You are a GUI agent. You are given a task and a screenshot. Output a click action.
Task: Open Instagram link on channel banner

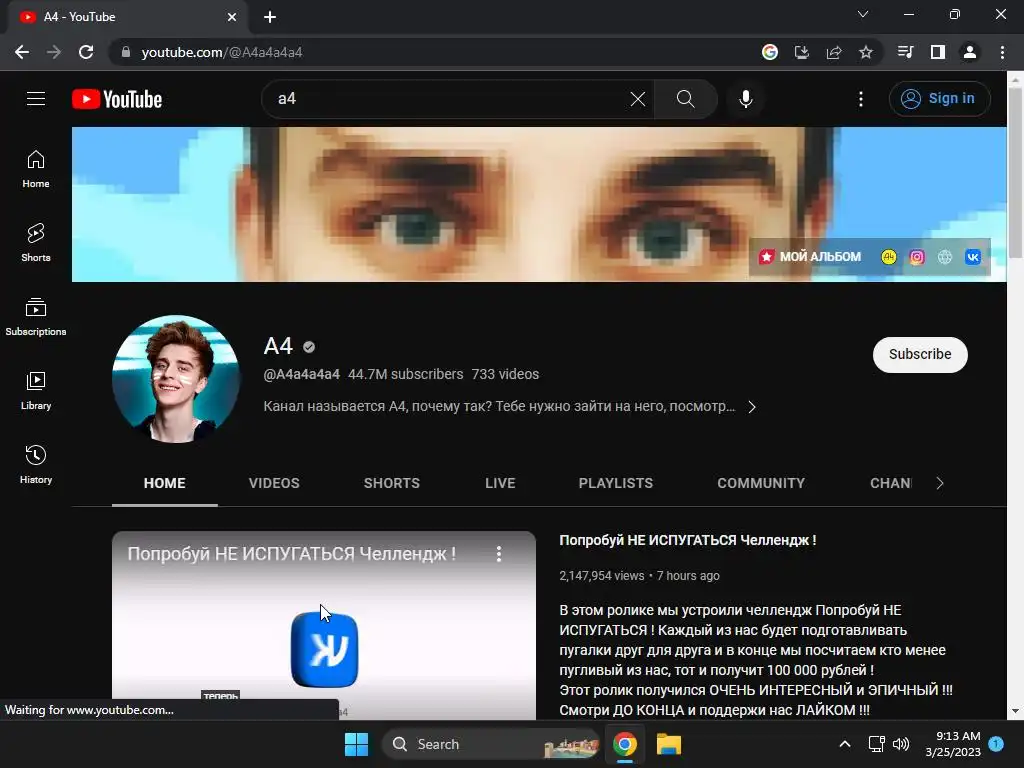(x=917, y=257)
